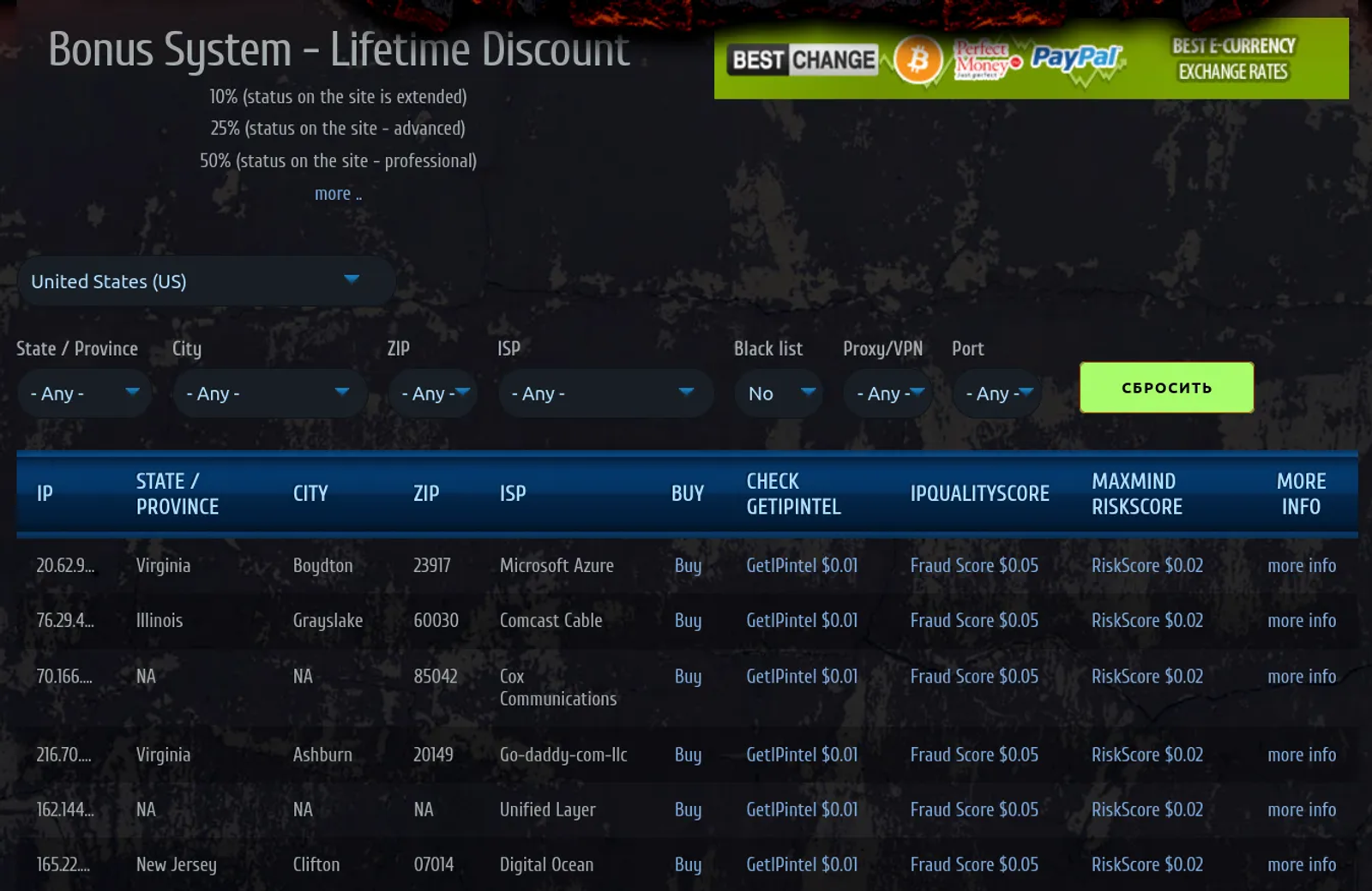Select the 'New Jersey' state cell

(x=176, y=865)
